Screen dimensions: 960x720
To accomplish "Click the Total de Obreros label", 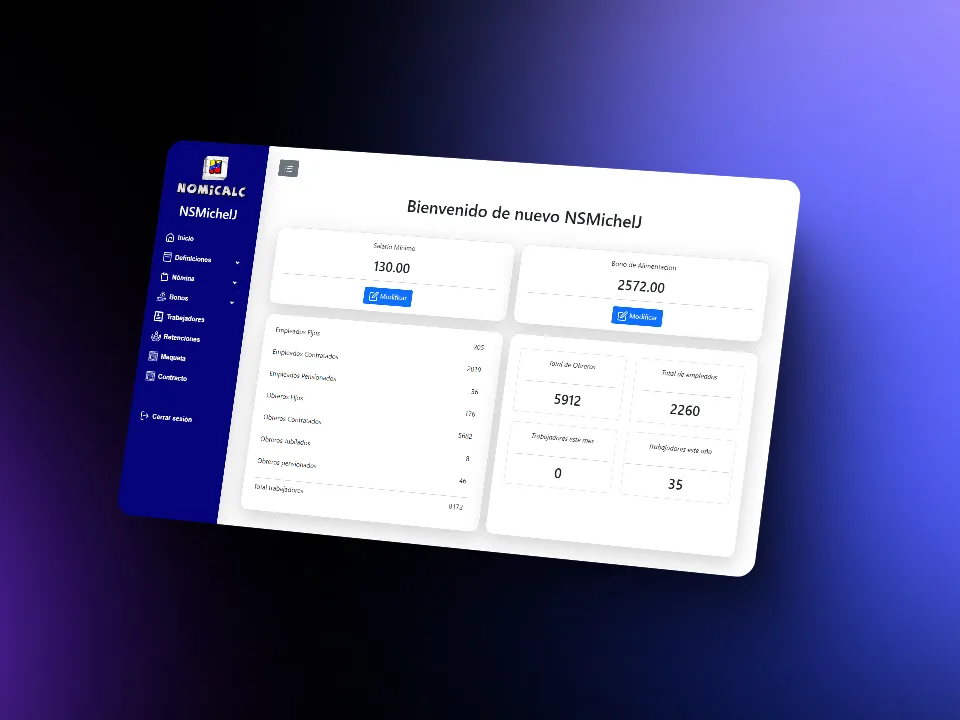I will pyautogui.click(x=572, y=366).
